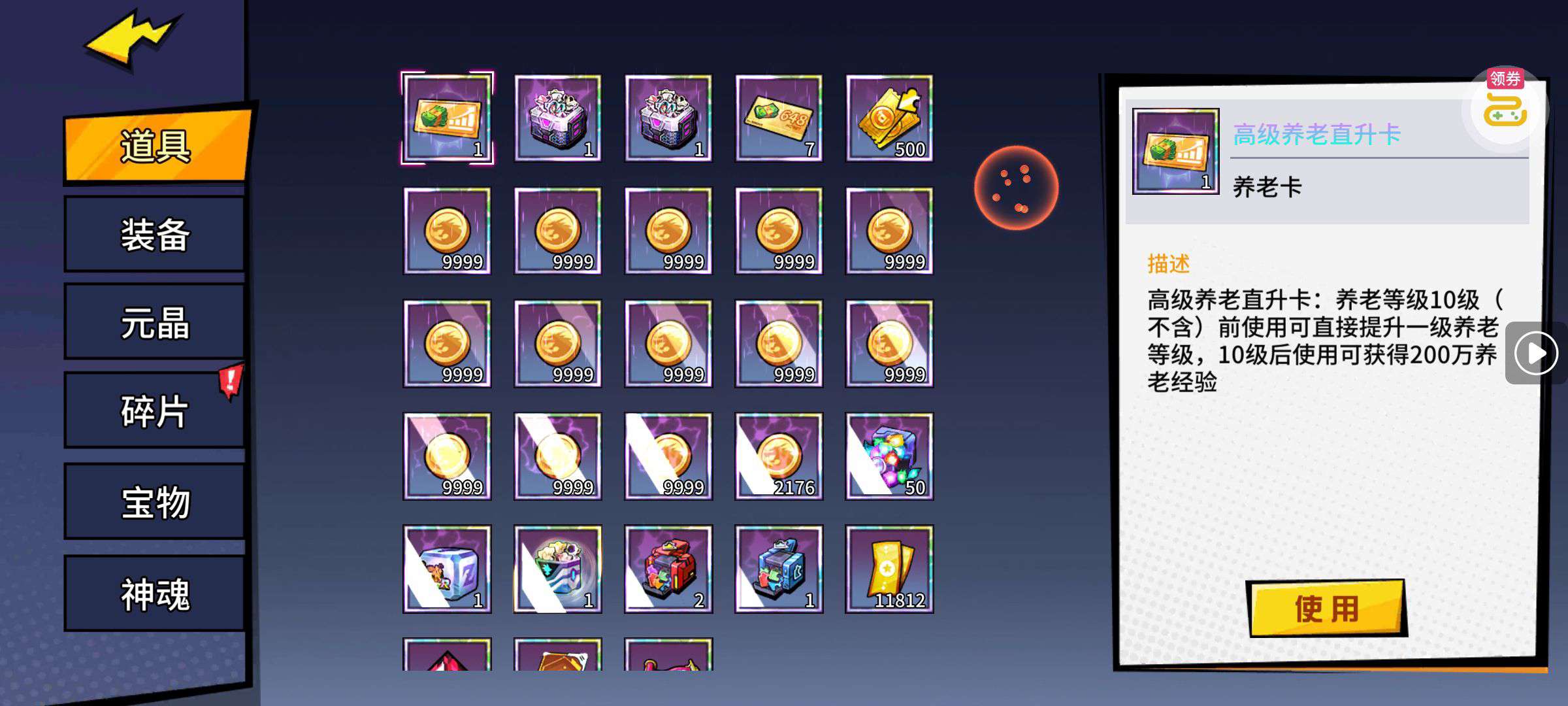
Task: Tap the red glowing orb
Action: coord(1016,188)
